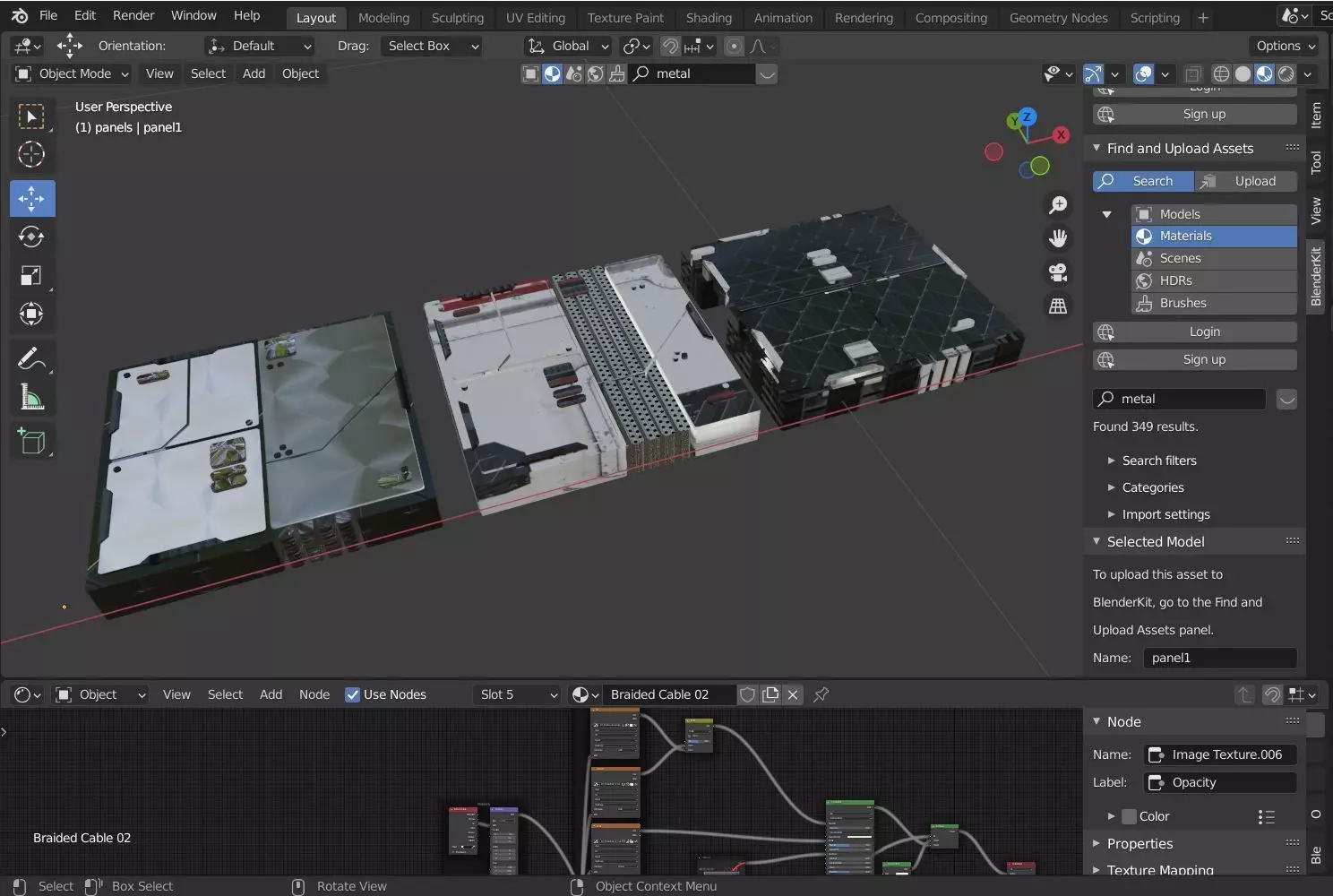Open Object Mode dropdown
Image resolution: width=1333 pixels, height=896 pixels.
[73, 73]
